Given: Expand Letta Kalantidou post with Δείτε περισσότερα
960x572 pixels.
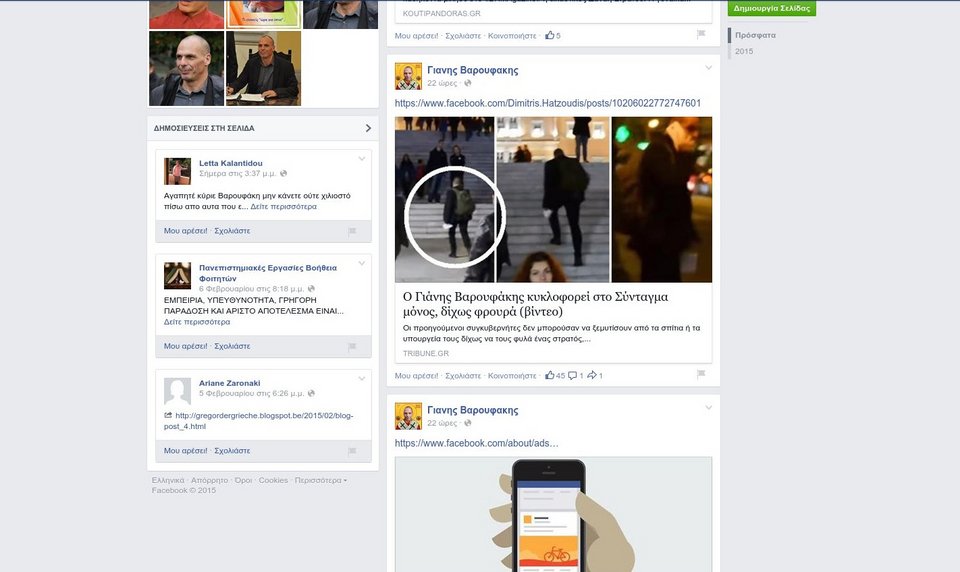Looking at the screenshot, I should [x=283, y=206].
